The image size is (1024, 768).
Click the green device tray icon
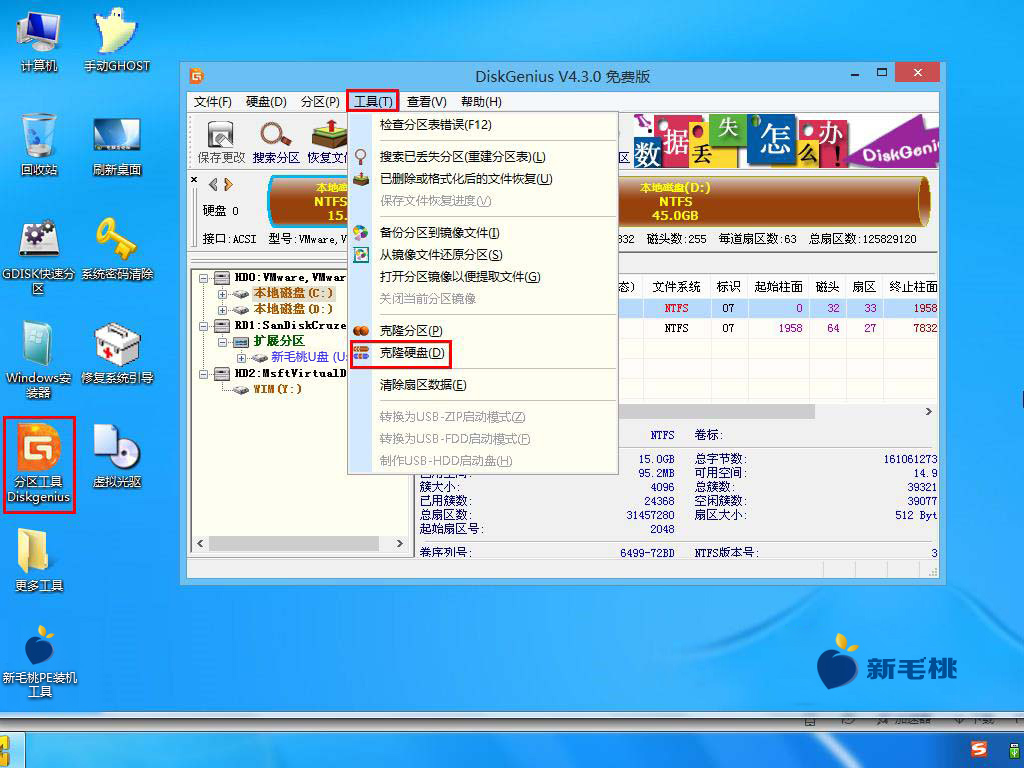pyautogui.click(x=1014, y=749)
